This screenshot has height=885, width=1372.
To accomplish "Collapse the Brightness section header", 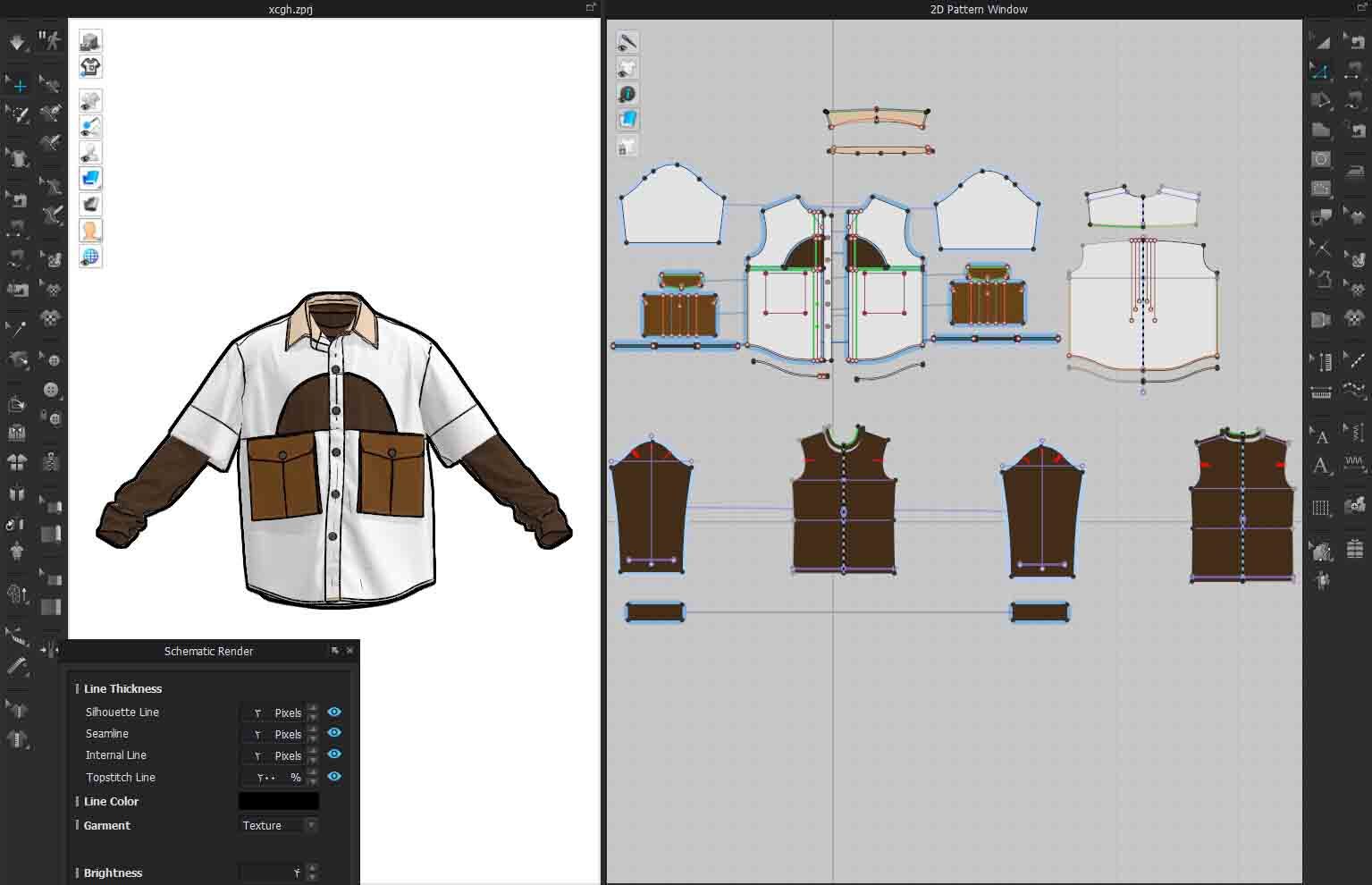I will 113,872.
